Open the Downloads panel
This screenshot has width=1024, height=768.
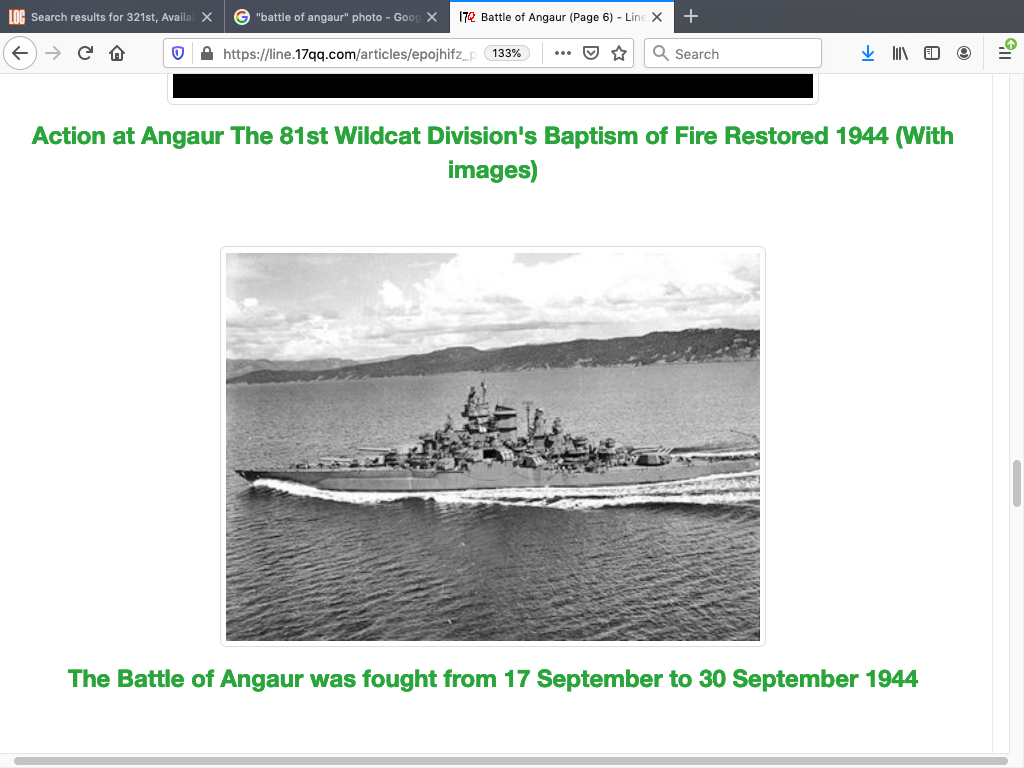tap(868, 53)
